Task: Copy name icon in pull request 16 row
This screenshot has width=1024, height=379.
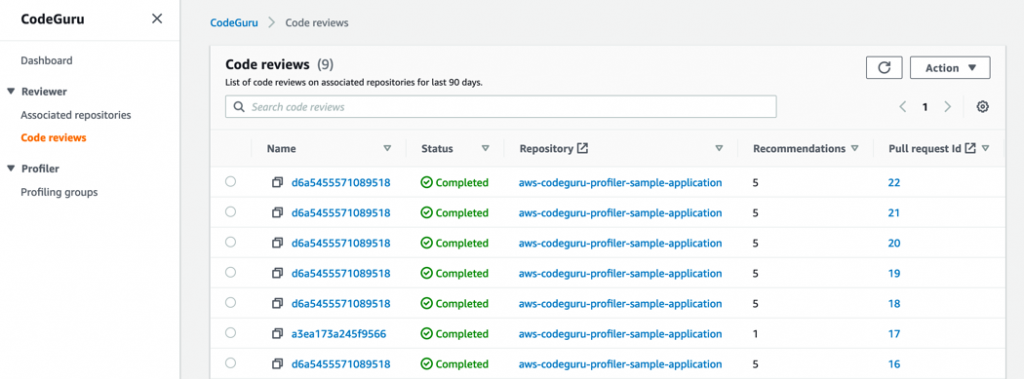Action: coord(278,364)
